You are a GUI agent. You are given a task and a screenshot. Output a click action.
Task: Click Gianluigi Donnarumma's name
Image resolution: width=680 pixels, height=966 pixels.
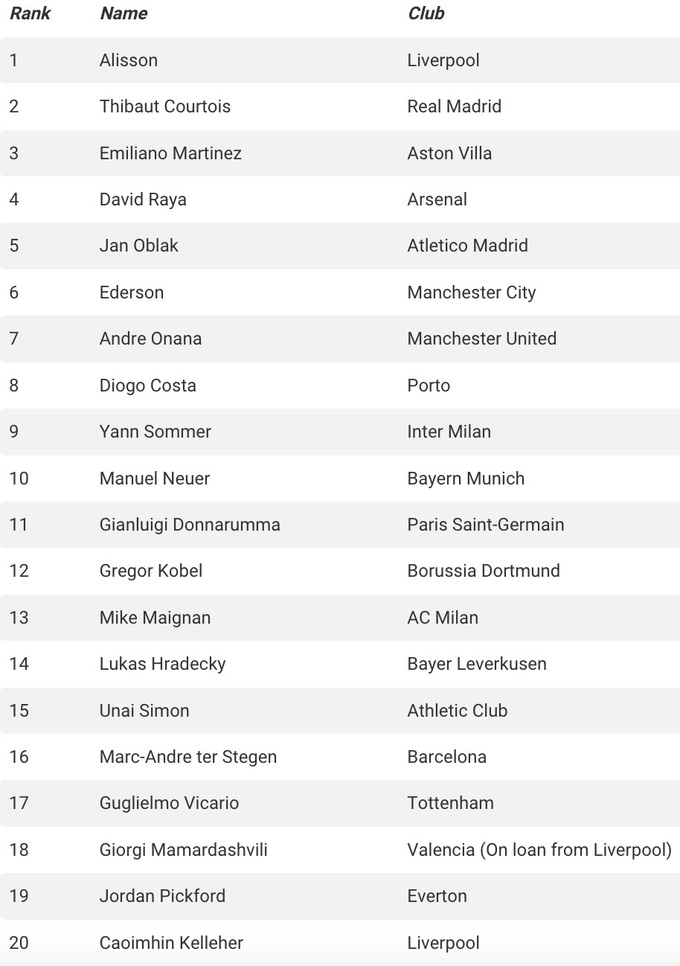pos(190,524)
